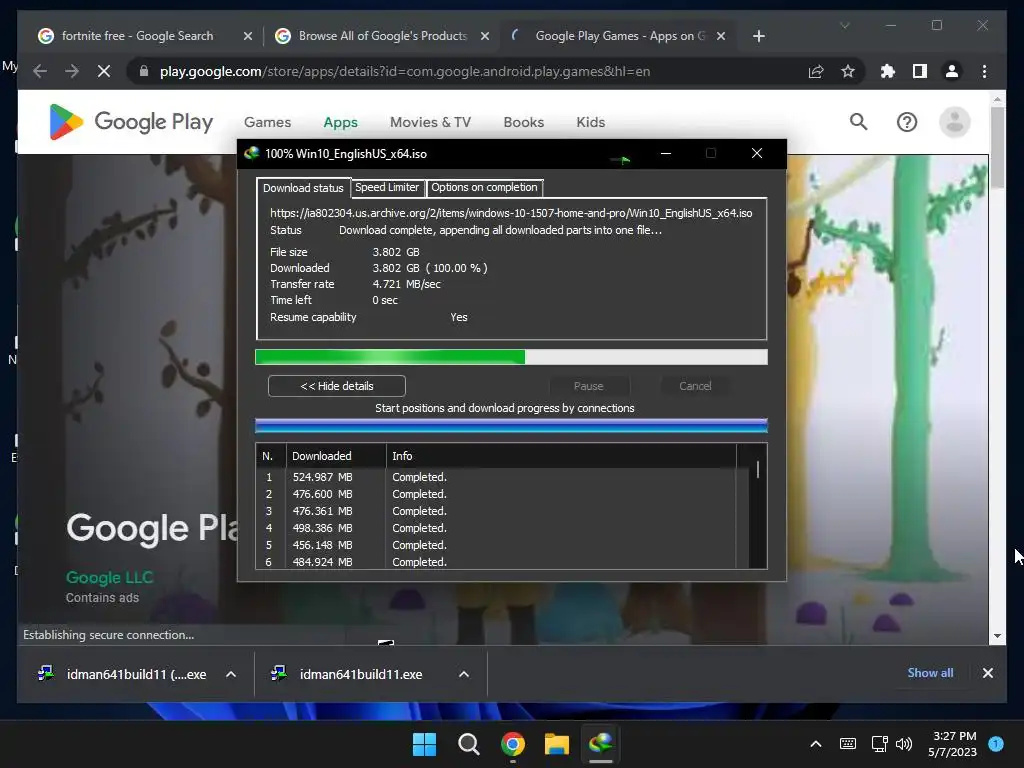Select connection row with 524.987 MB

pyautogui.click(x=496, y=477)
